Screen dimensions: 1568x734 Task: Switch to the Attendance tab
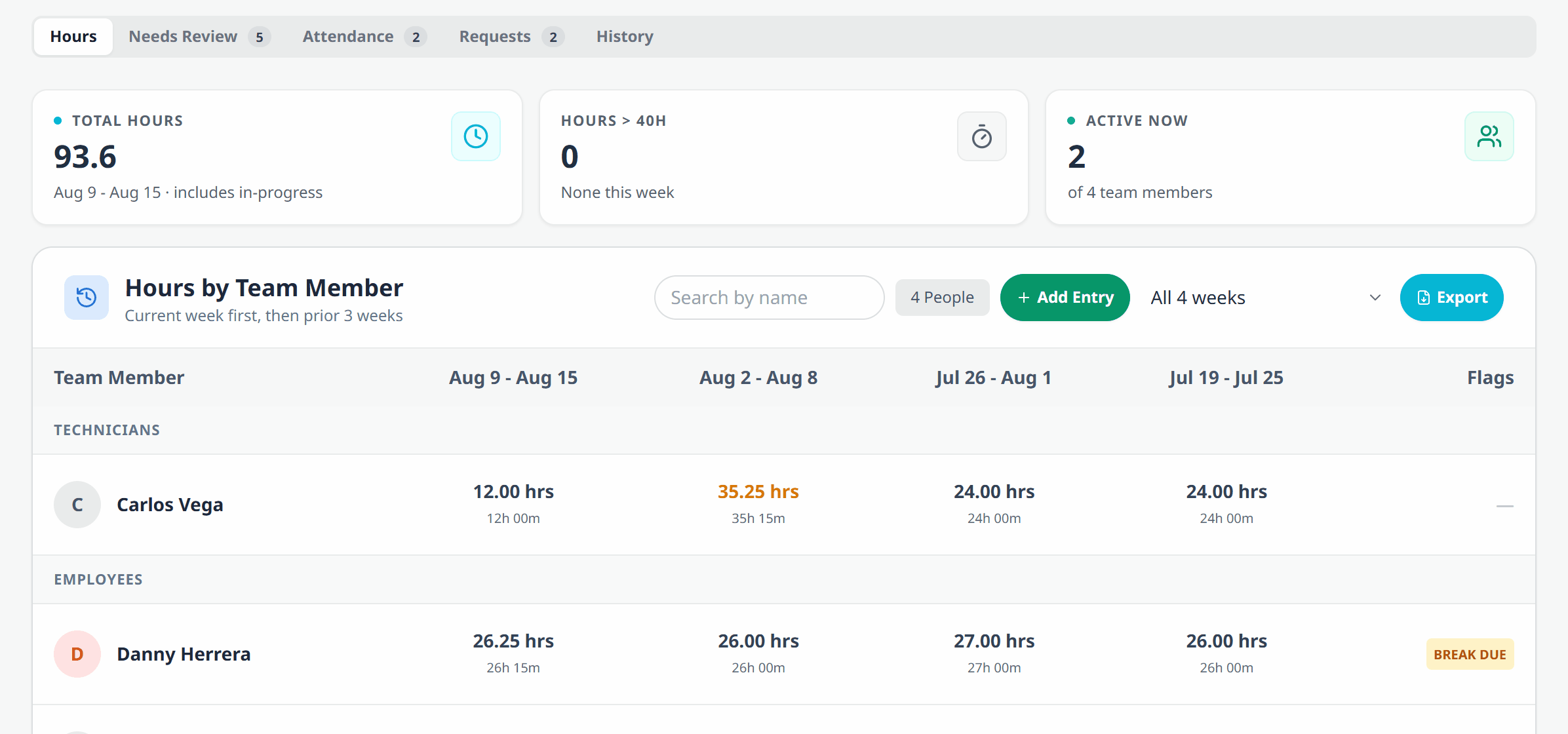click(x=364, y=37)
